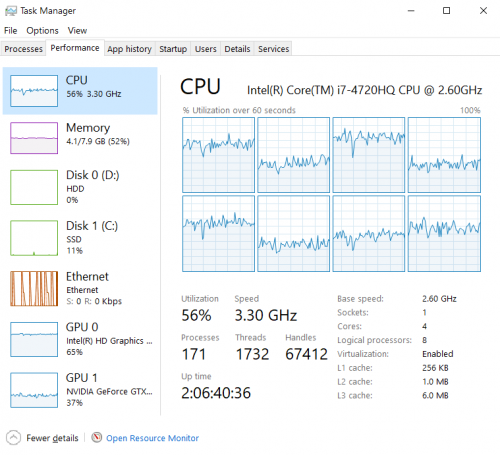Click the first logical processor utilization graph
This screenshot has width=500, height=455.
point(218,155)
